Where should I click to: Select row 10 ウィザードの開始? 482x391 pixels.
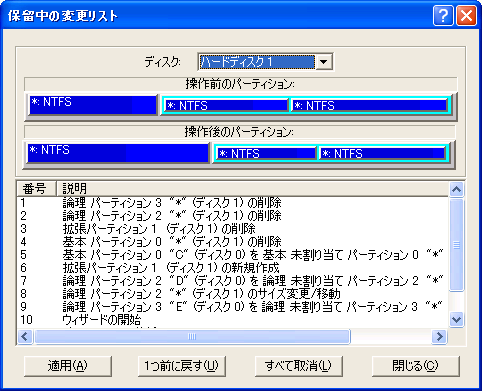(x=233, y=320)
